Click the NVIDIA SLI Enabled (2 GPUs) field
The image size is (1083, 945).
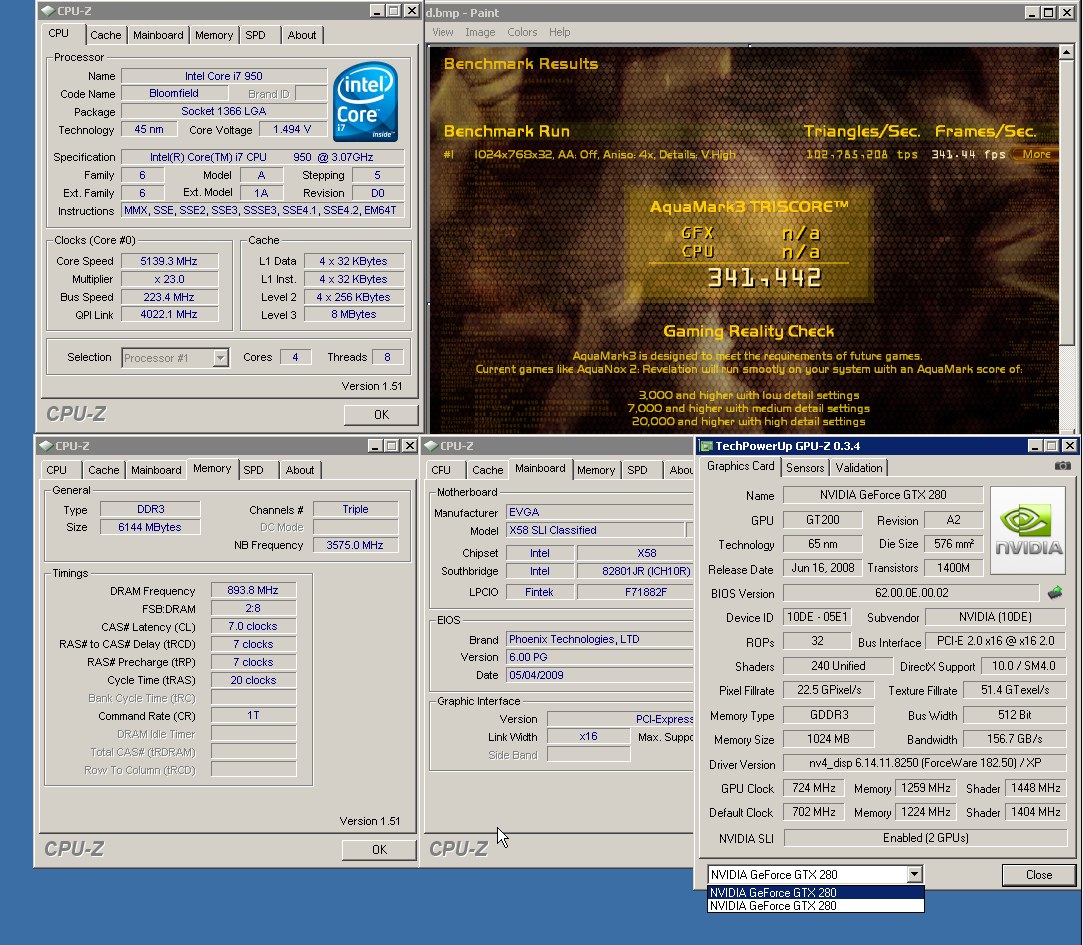click(926, 838)
